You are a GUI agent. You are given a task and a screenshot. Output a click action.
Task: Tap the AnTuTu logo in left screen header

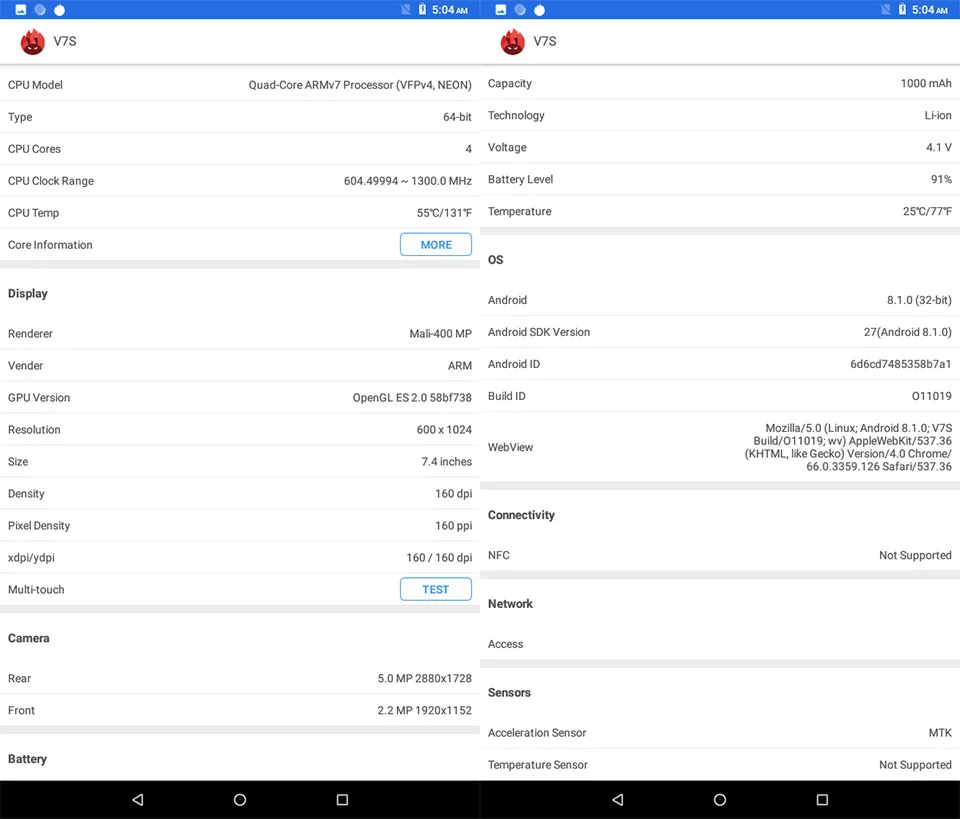click(x=32, y=42)
